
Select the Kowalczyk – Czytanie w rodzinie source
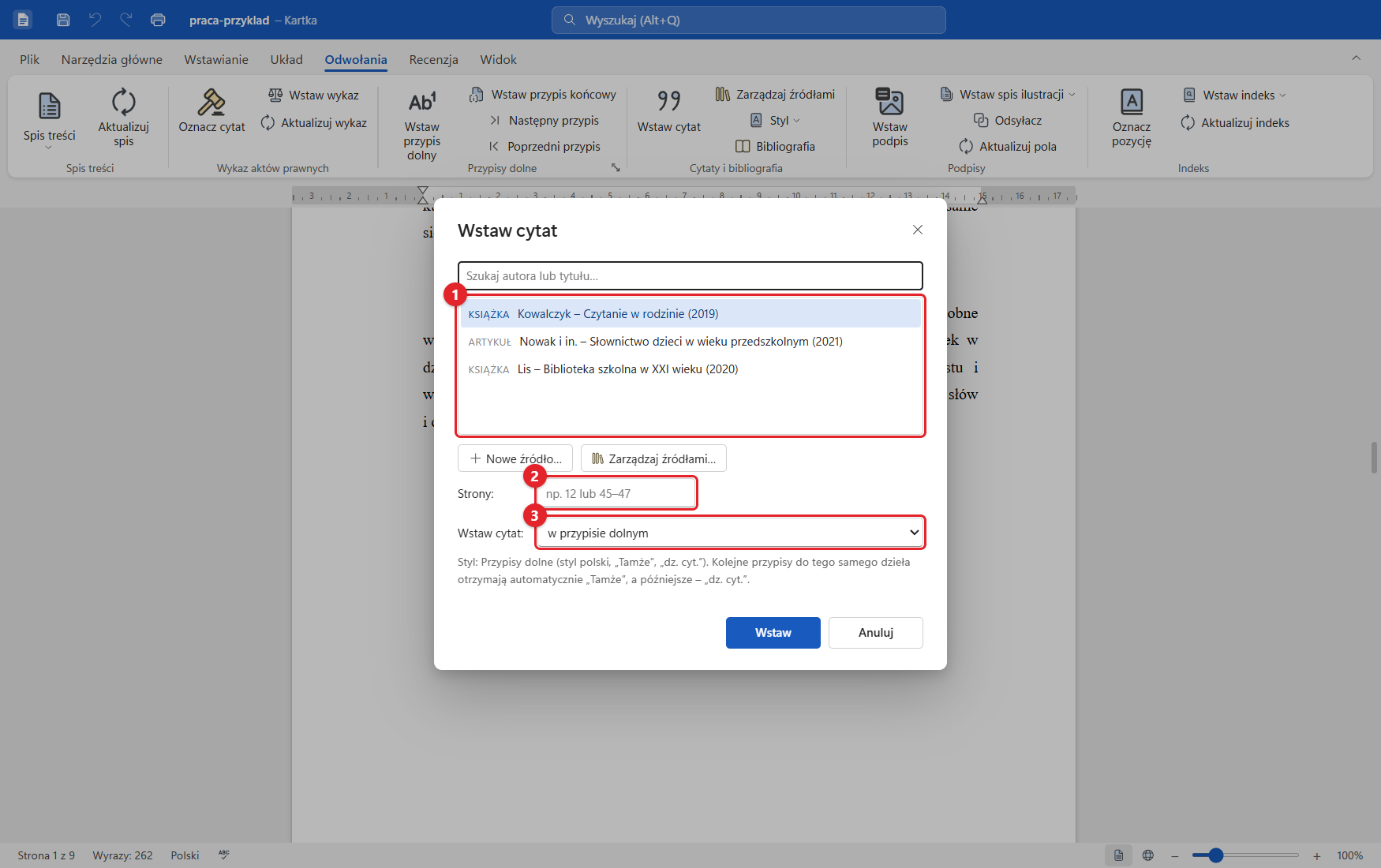pos(690,314)
